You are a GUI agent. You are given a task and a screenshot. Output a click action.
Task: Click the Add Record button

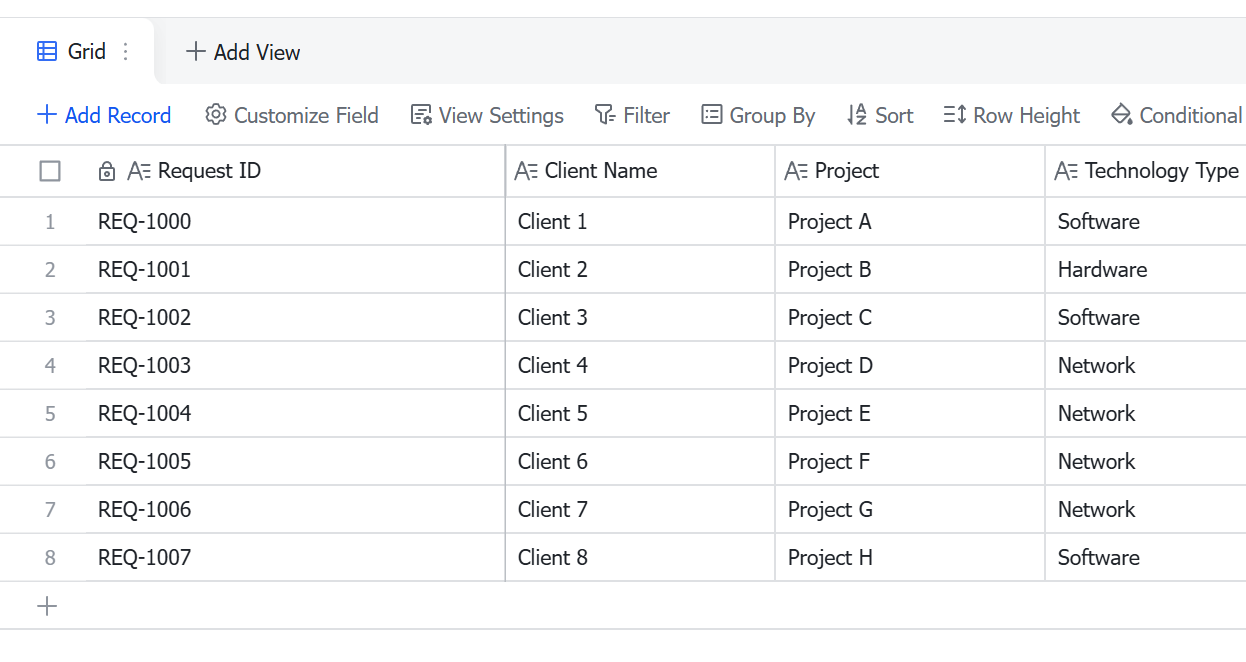click(x=104, y=115)
